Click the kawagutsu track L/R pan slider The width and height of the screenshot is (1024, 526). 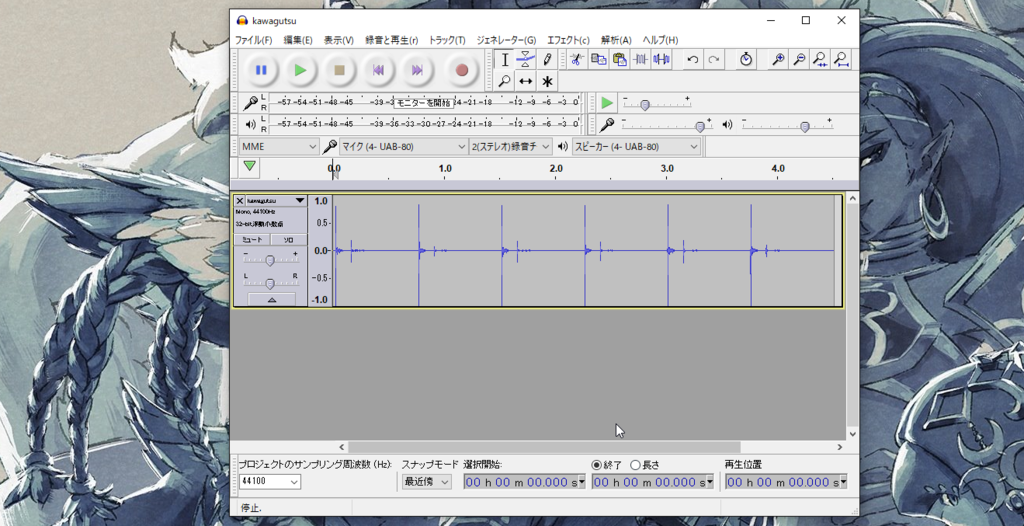pyautogui.click(x=270, y=282)
